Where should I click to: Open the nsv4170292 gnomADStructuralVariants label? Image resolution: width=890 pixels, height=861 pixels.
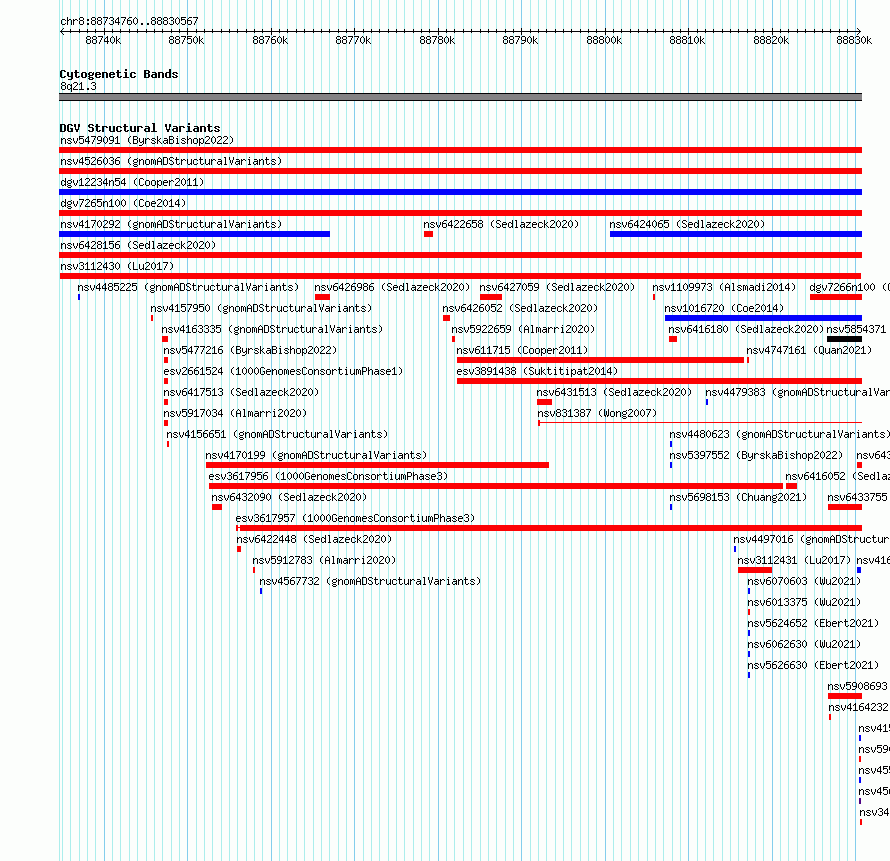[171, 224]
